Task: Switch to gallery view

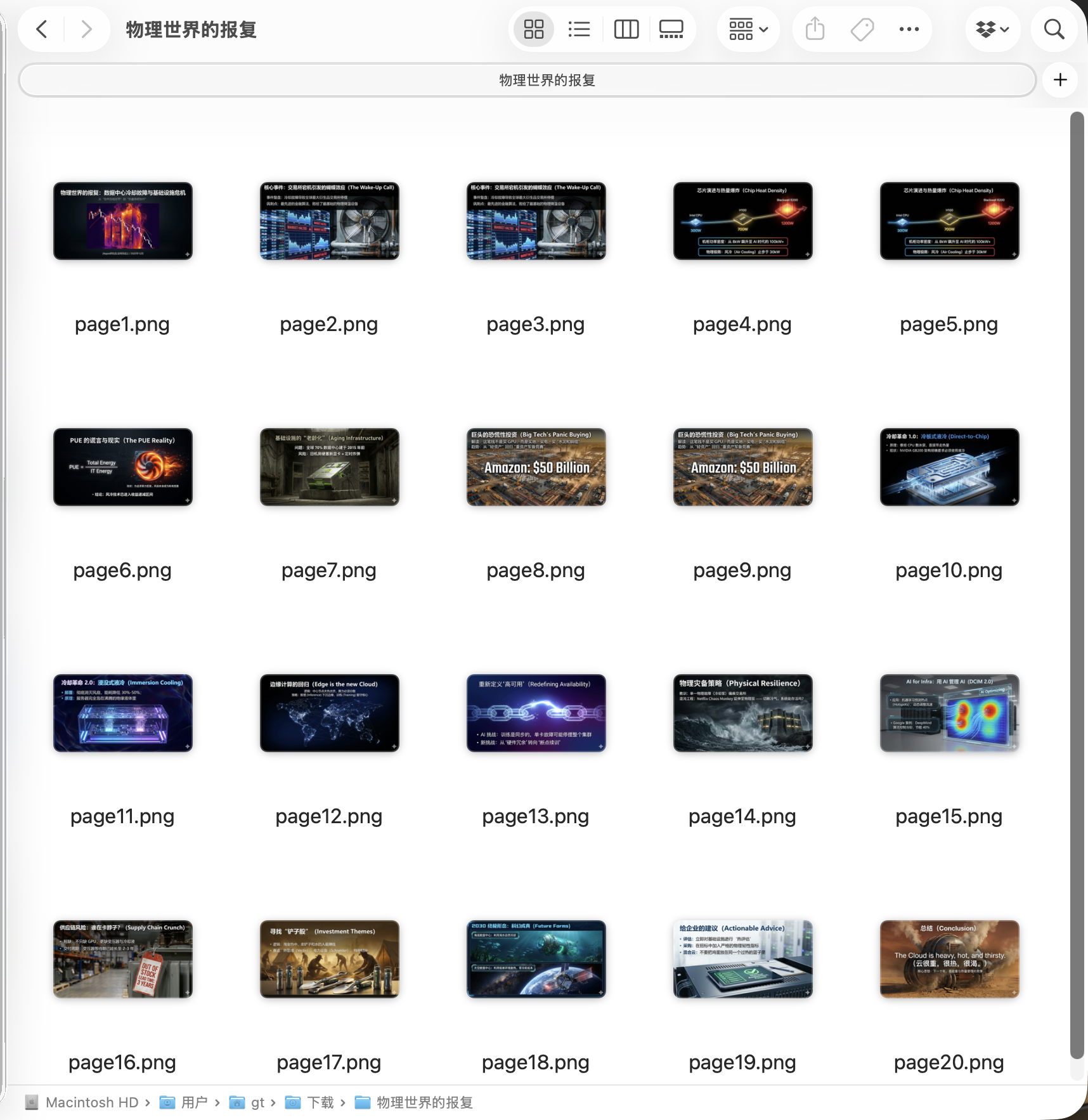Action: [671, 29]
